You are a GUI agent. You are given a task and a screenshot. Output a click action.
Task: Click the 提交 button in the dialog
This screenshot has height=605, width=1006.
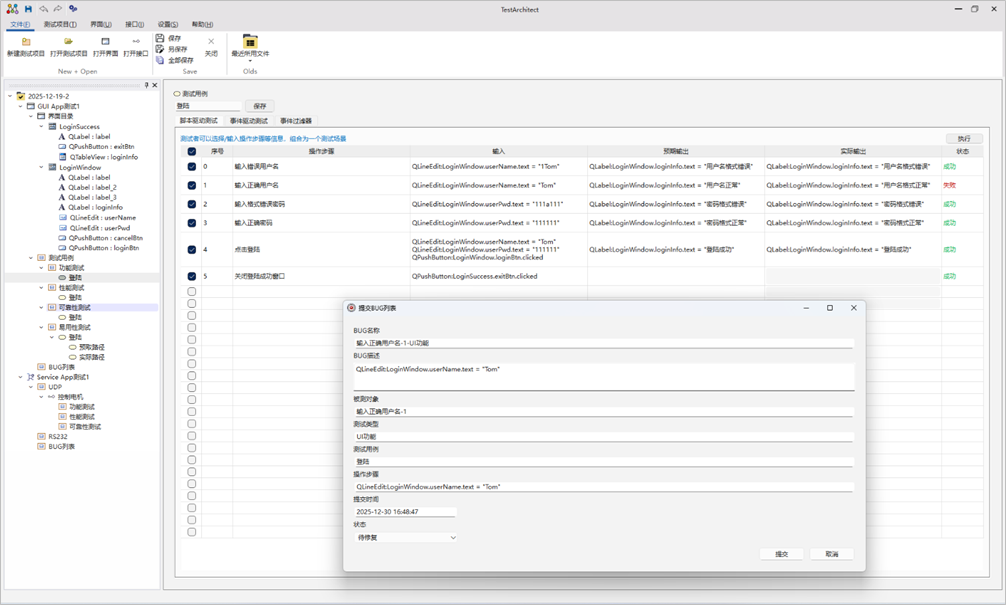[x=781, y=554]
